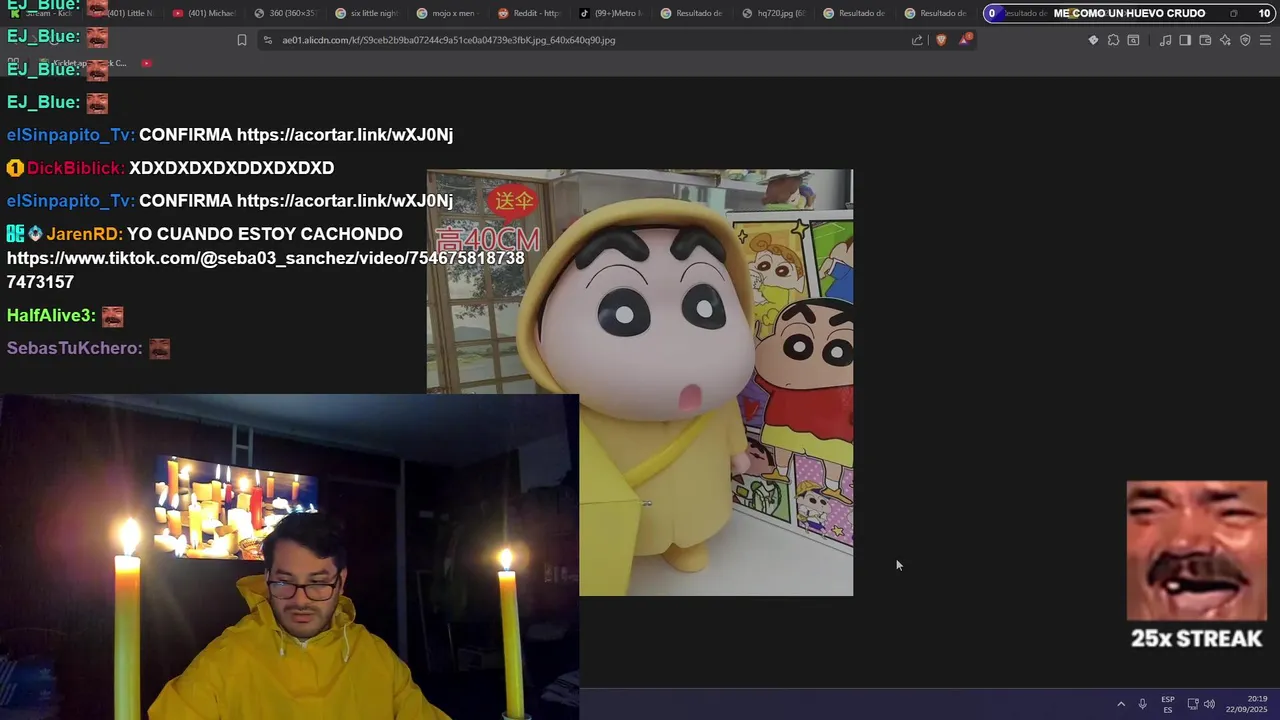Click the site info icon before the URL

[267, 40]
